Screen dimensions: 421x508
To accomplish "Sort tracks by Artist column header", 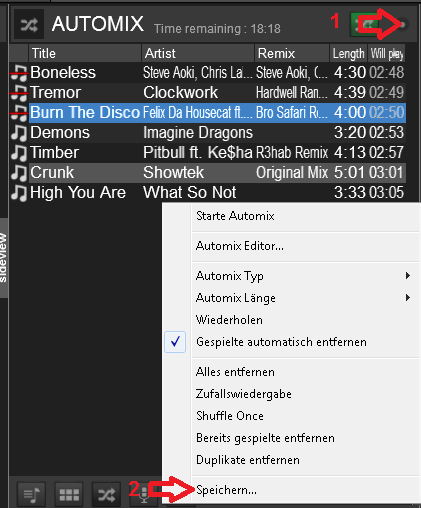I will pos(198,53).
